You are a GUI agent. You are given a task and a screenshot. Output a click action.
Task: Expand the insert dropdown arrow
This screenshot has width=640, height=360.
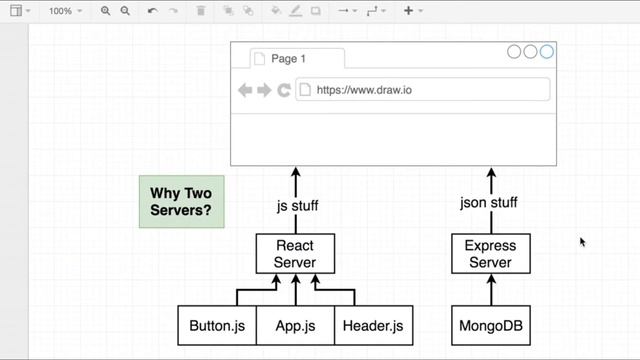tap(420, 11)
